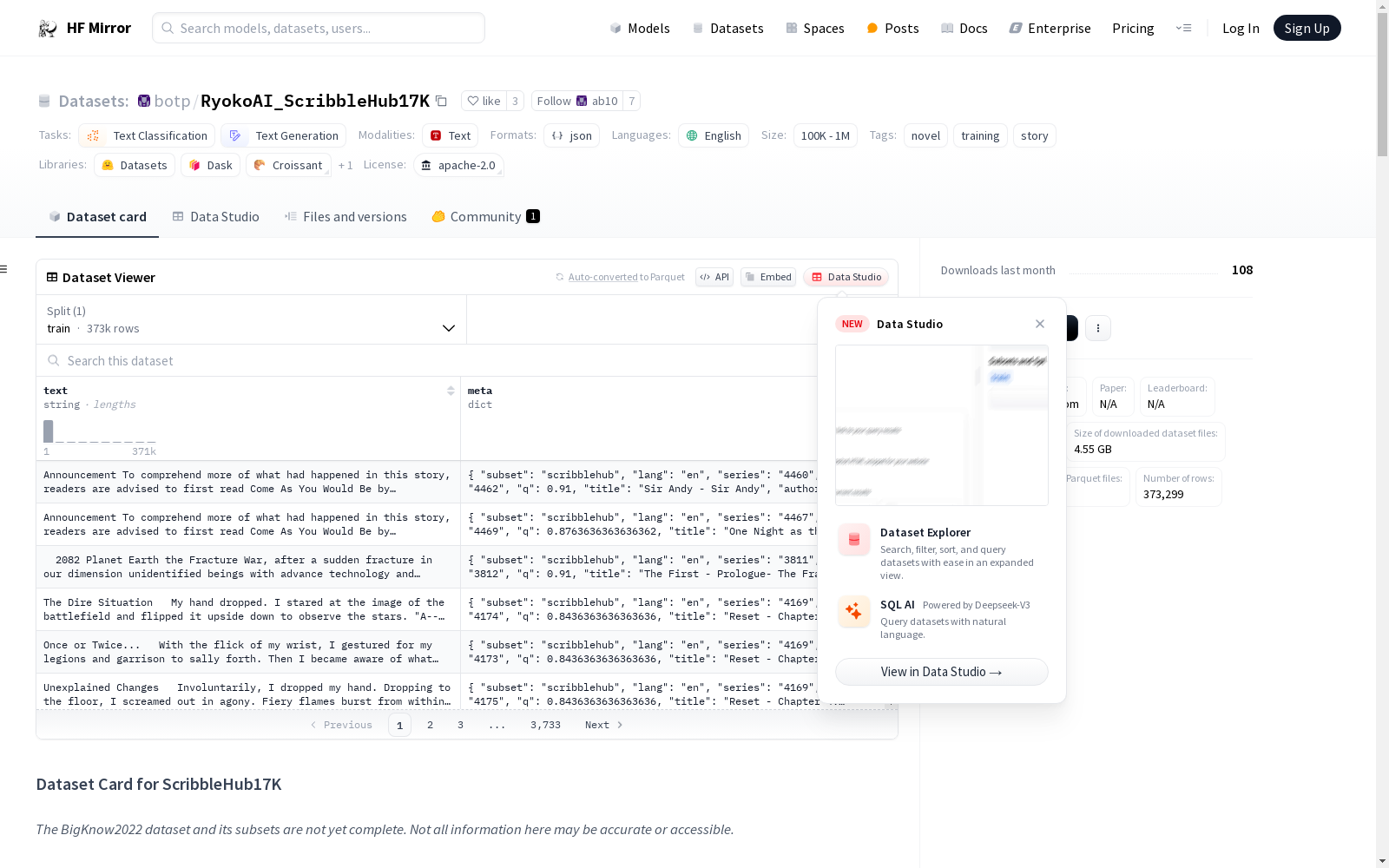Open the API button in Dataset Viewer
The height and width of the screenshot is (868, 1389).
[714, 278]
